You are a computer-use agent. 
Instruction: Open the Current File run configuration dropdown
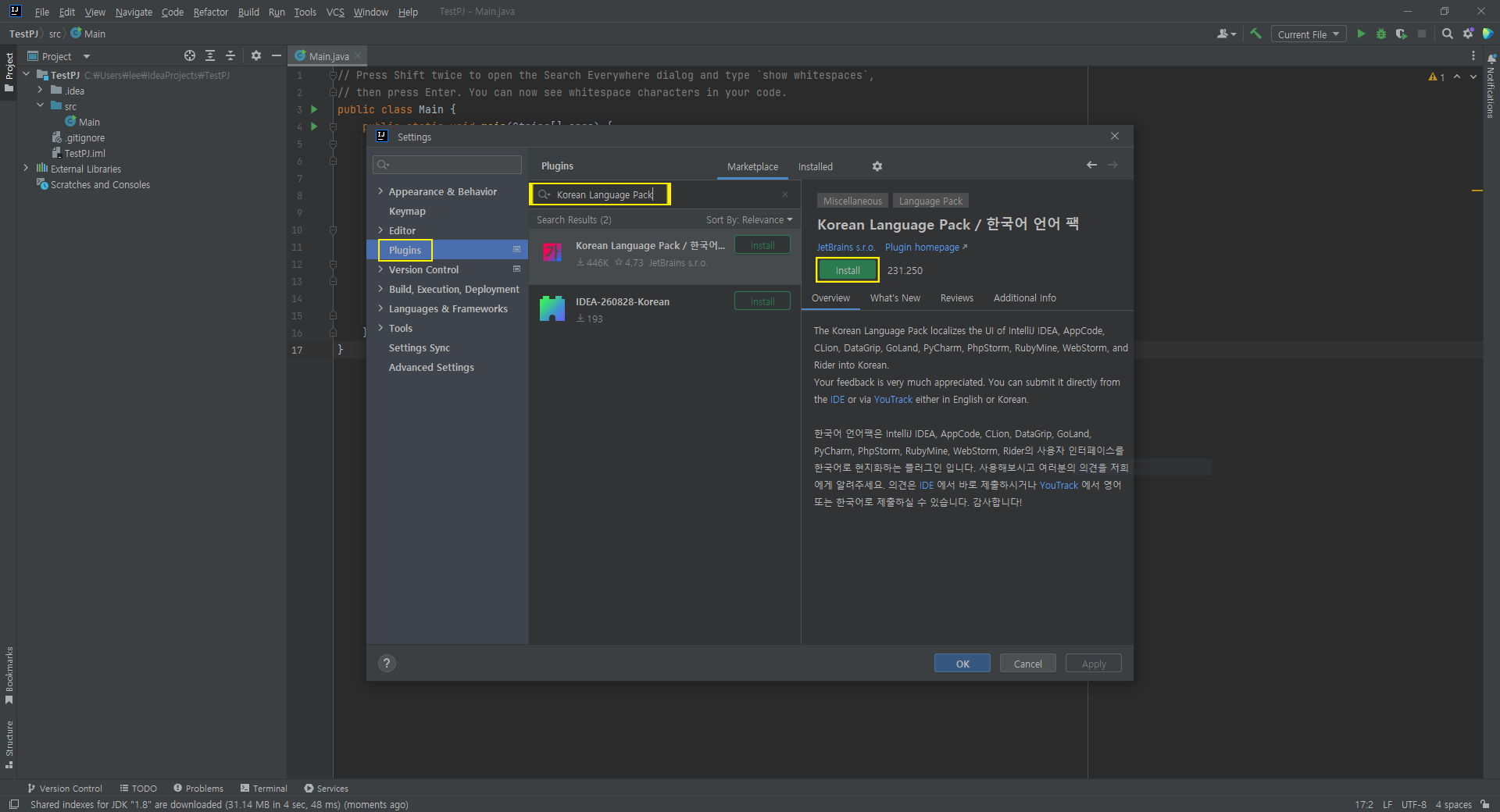[1309, 34]
